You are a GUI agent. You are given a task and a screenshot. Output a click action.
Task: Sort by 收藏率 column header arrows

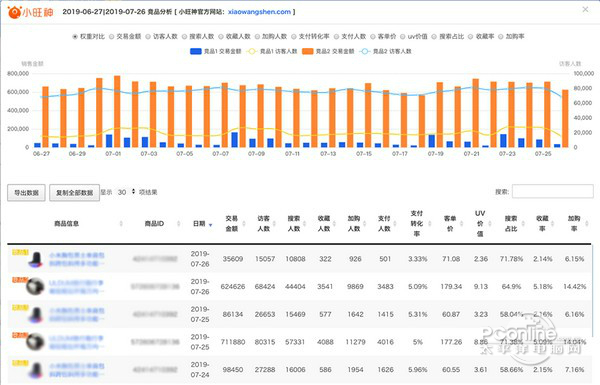(x=553, y=223)
